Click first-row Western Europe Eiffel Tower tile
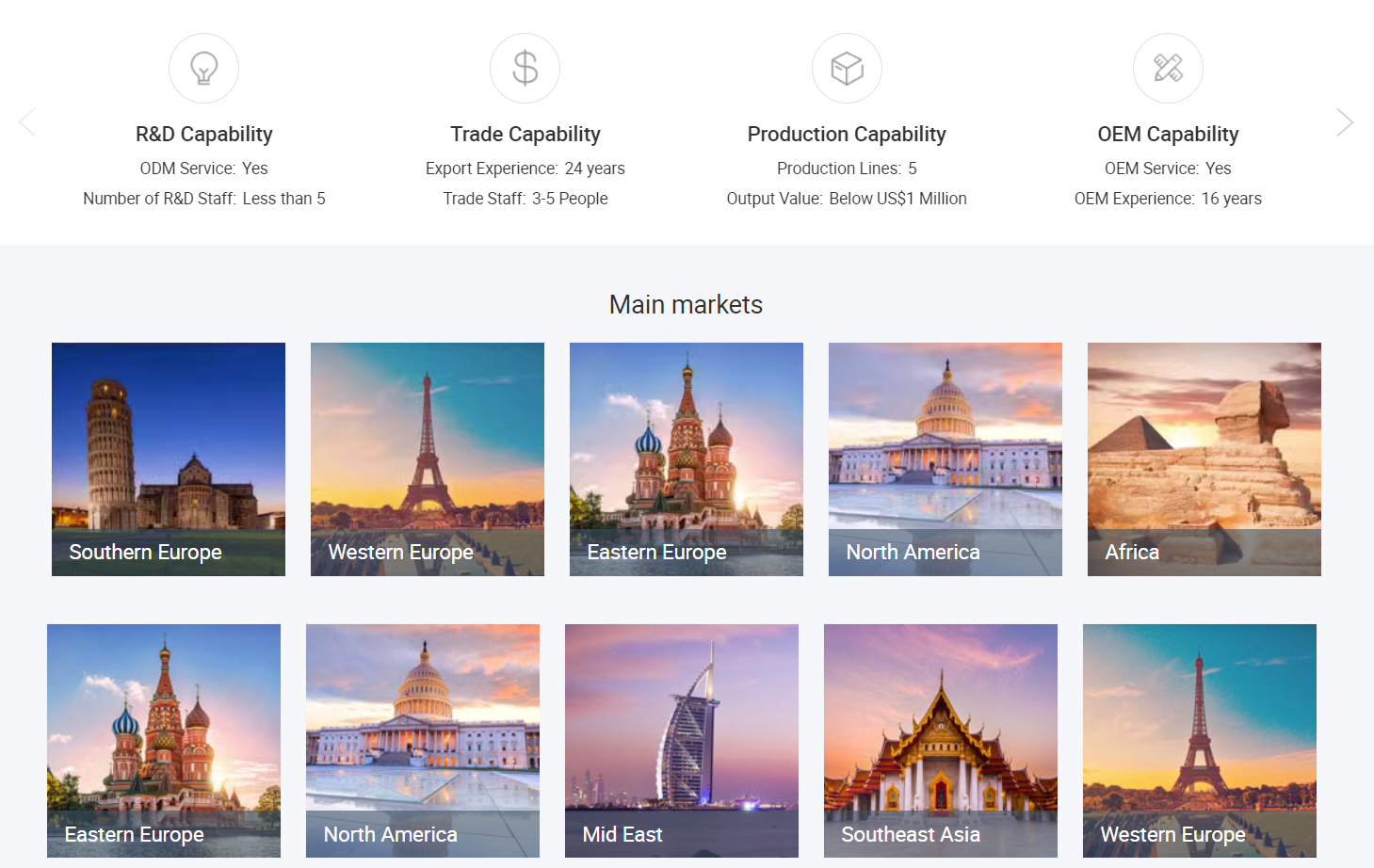 (428, 459)
